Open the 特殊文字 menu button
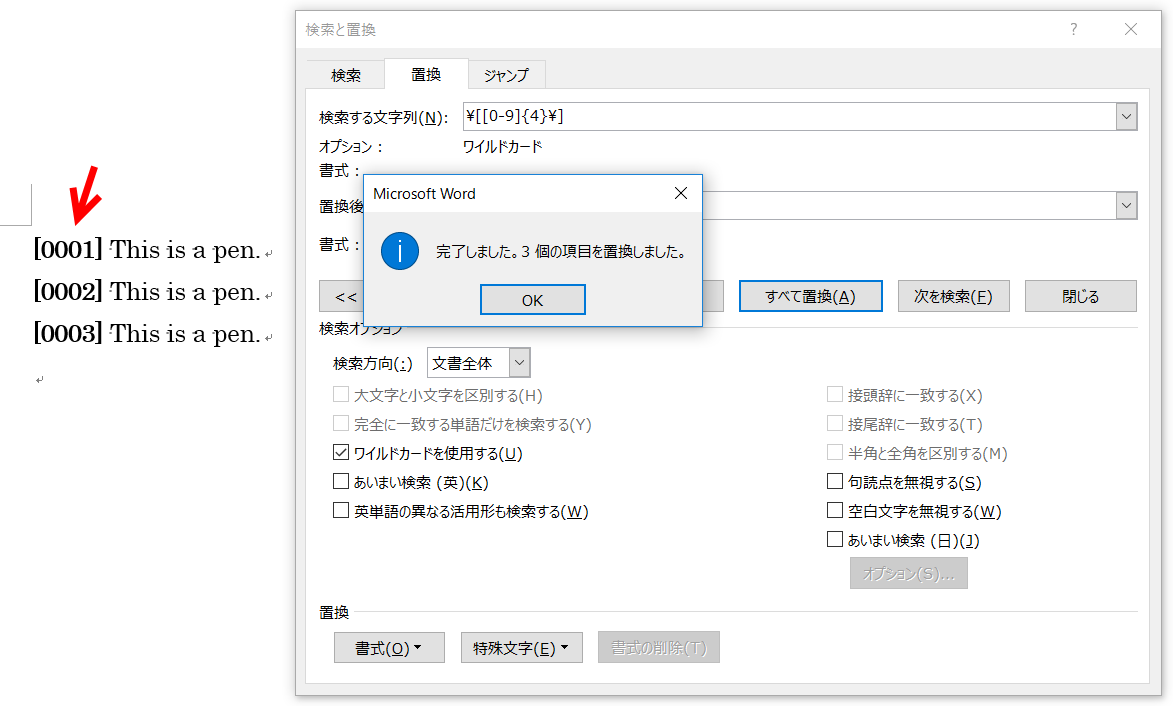This screenshot has height=706, width=1173. 521,648
